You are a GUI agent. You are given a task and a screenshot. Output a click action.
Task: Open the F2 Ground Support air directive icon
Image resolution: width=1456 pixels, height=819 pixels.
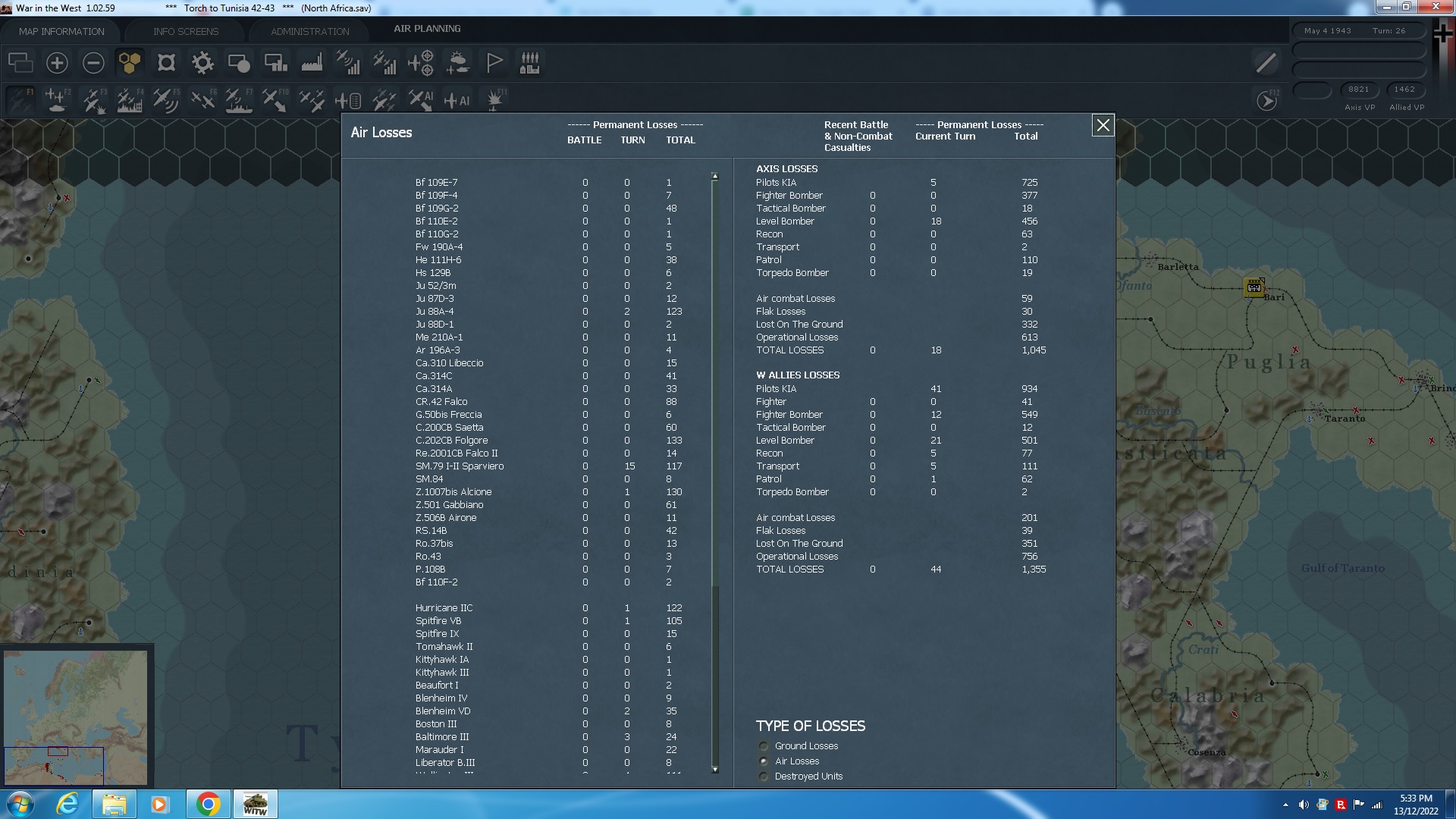point(56,99)
